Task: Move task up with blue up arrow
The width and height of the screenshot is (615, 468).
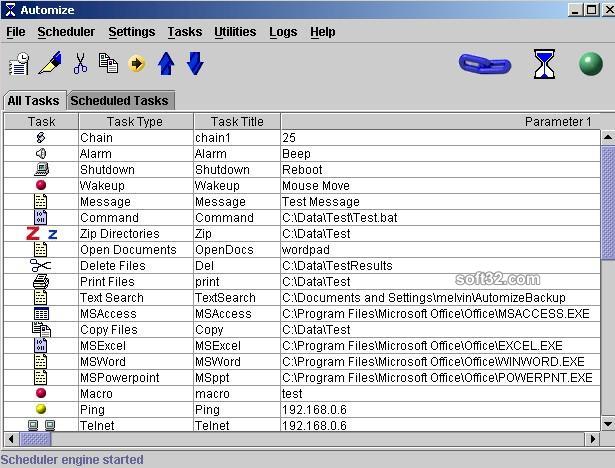Action: coord(166,63)
